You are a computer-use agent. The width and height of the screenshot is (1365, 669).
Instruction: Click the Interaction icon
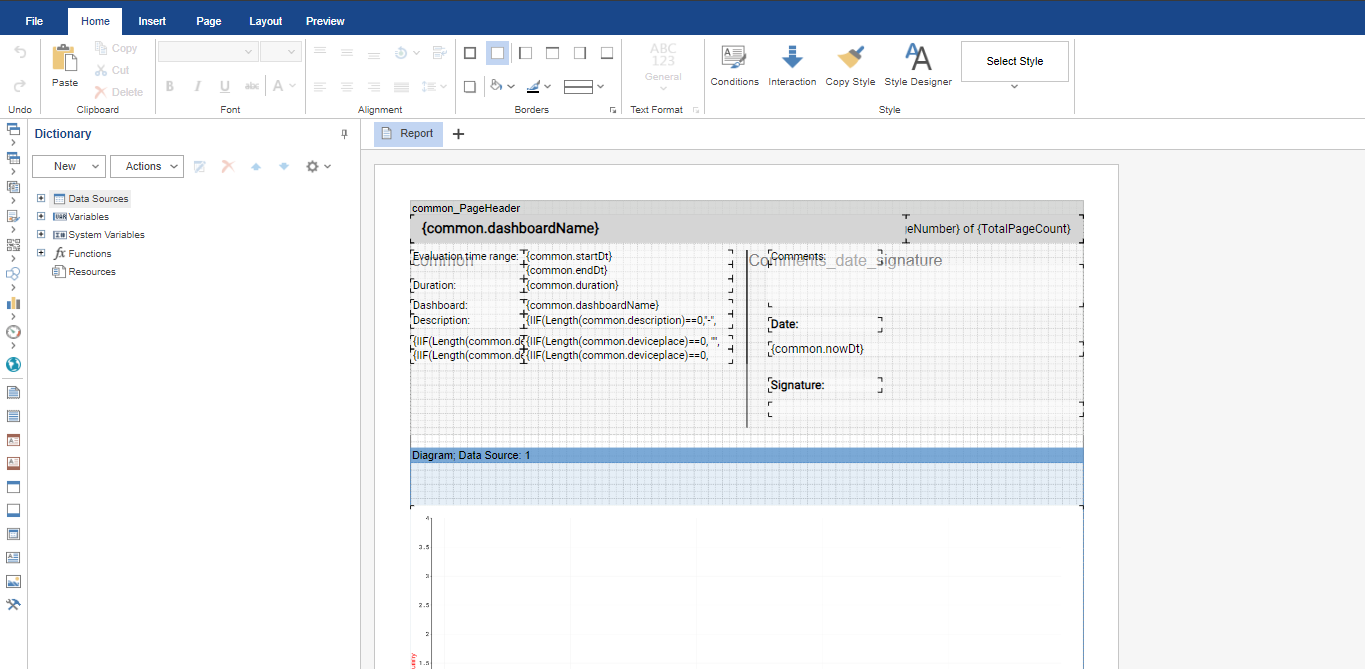point(792,65)
